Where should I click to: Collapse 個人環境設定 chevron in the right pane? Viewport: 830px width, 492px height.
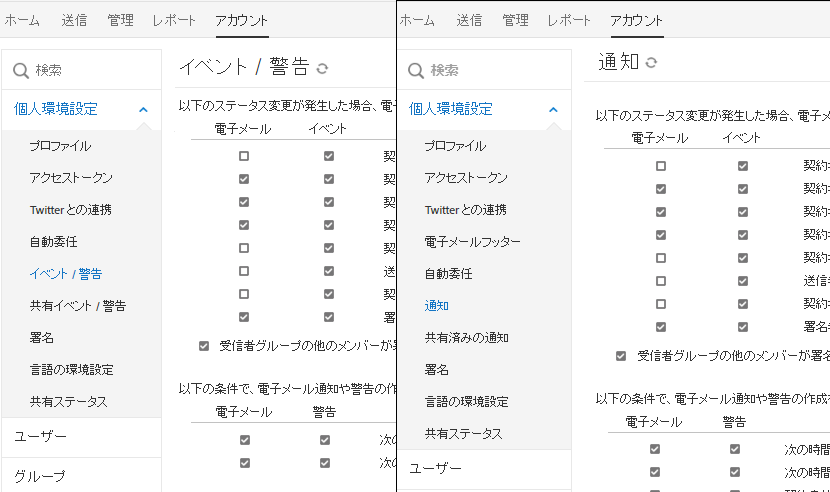click(x=552, y=109)
